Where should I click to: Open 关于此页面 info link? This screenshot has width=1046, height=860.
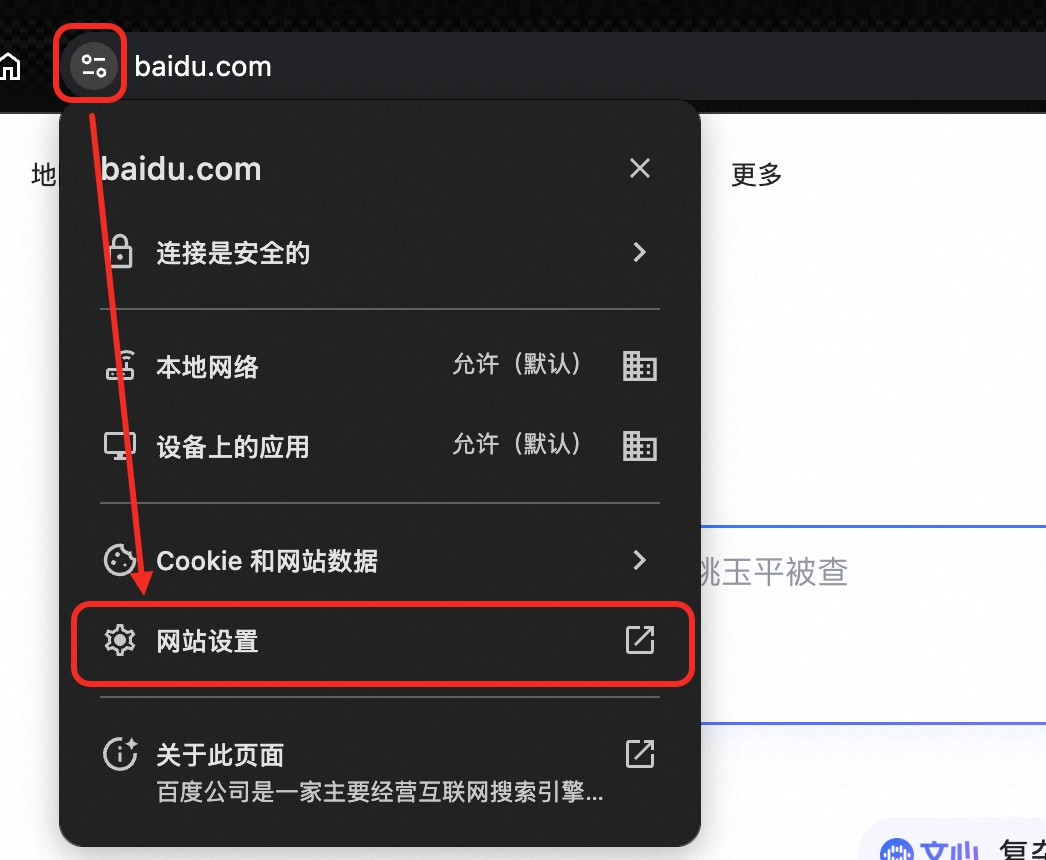click(x=380, y=770)
